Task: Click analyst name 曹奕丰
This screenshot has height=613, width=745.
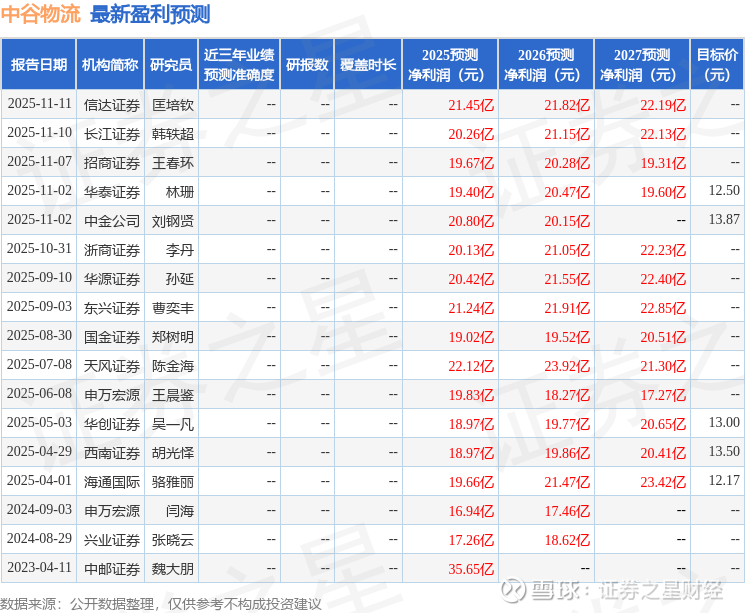Action: [173, 308]
